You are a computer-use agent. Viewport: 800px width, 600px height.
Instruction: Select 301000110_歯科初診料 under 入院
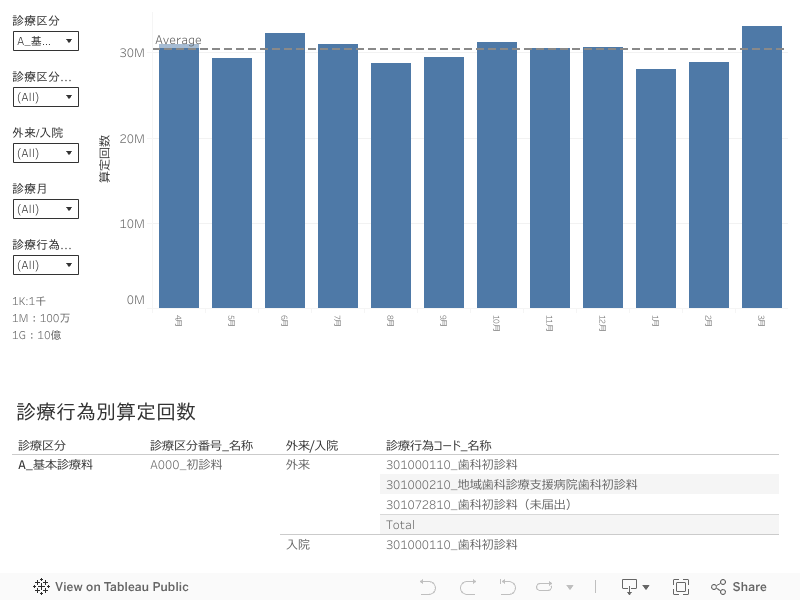click(452, 545)
